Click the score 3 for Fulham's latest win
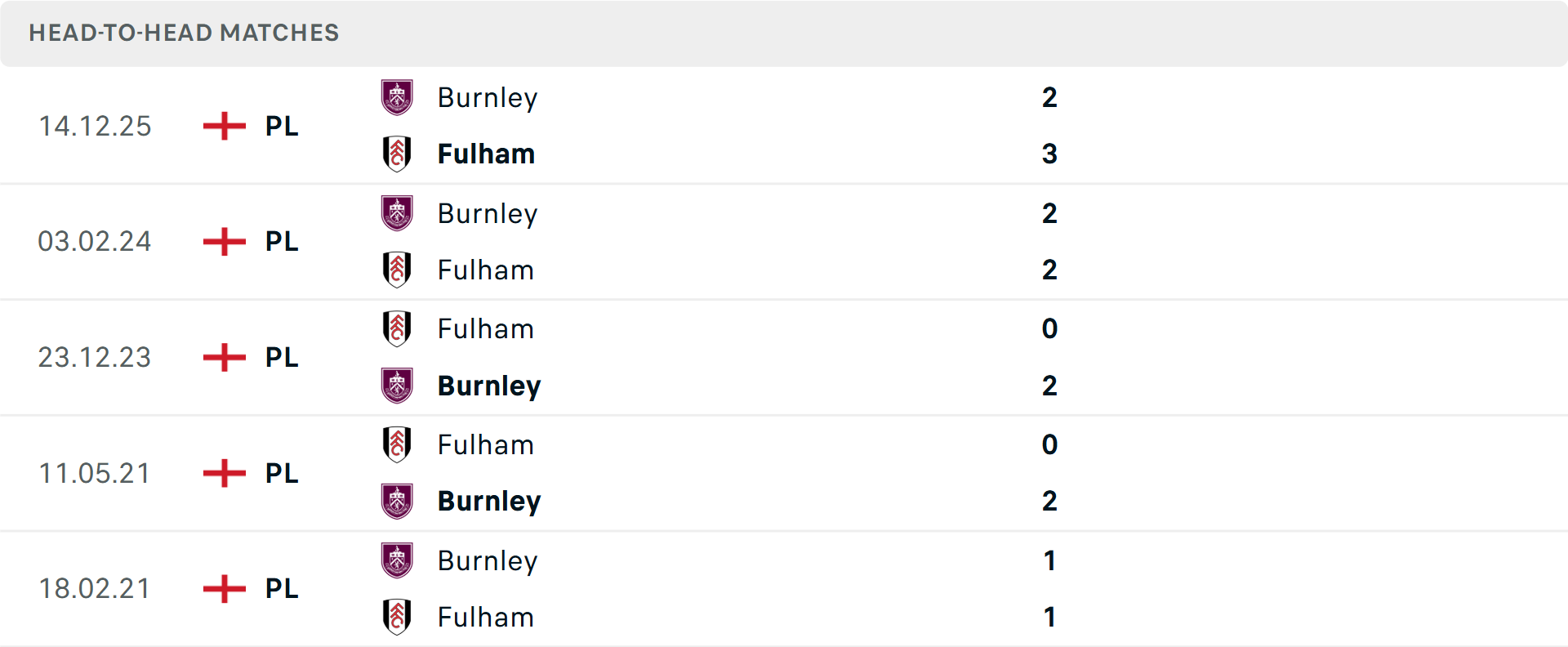 pos(1050,154)
